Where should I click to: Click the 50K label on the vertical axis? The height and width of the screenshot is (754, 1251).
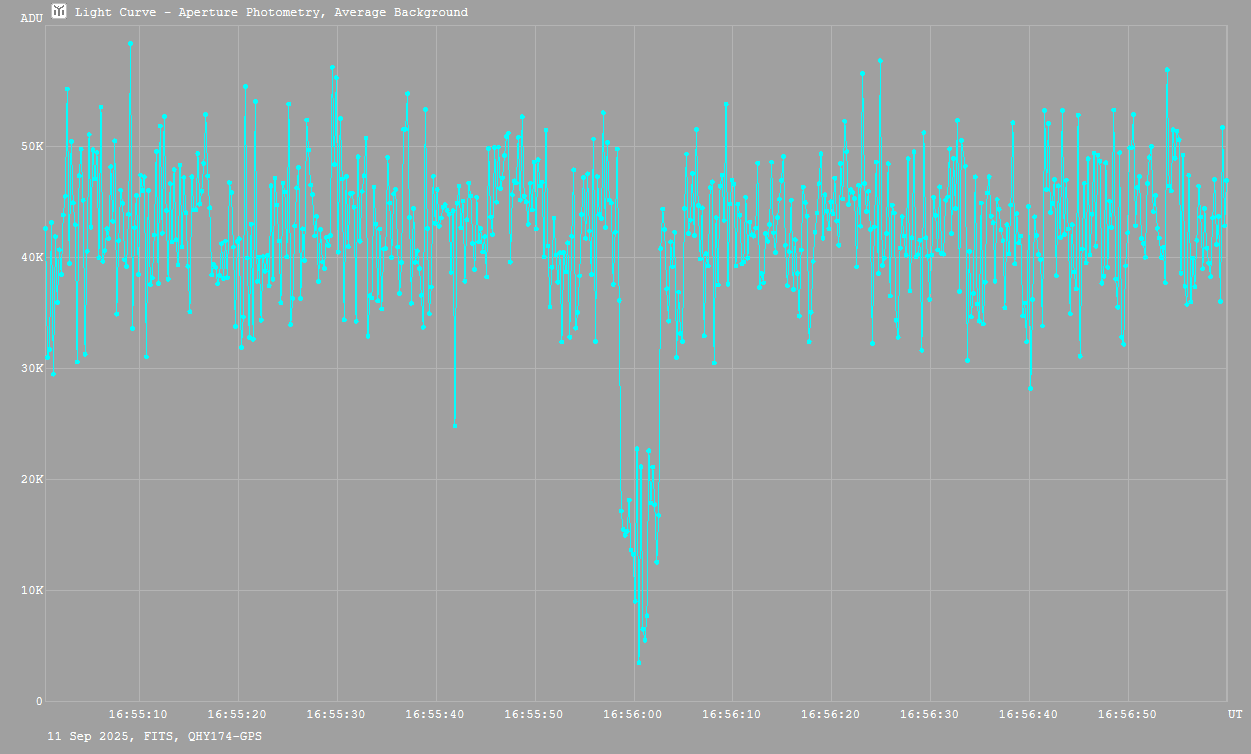(33, 147)
